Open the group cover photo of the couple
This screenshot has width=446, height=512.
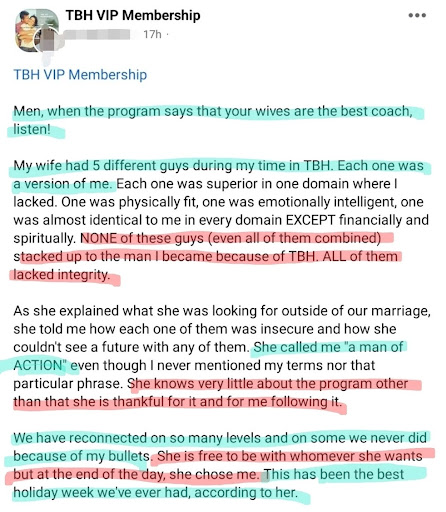pos(37,30)
